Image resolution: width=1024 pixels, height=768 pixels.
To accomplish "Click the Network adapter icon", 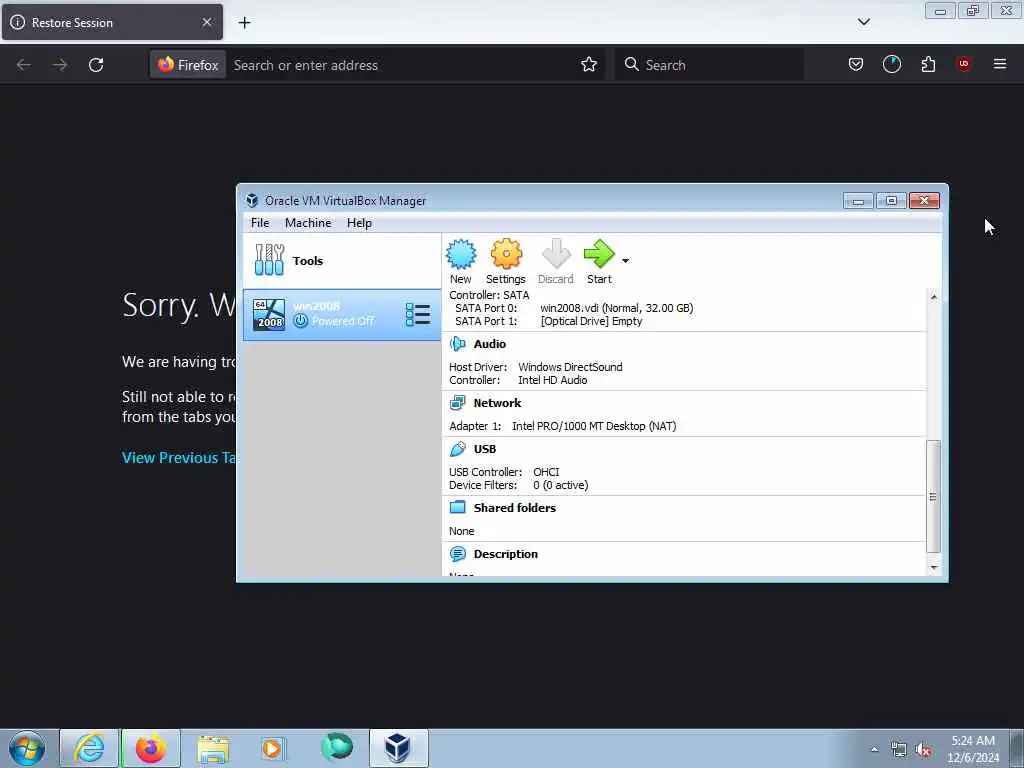I will pos(458,403).
